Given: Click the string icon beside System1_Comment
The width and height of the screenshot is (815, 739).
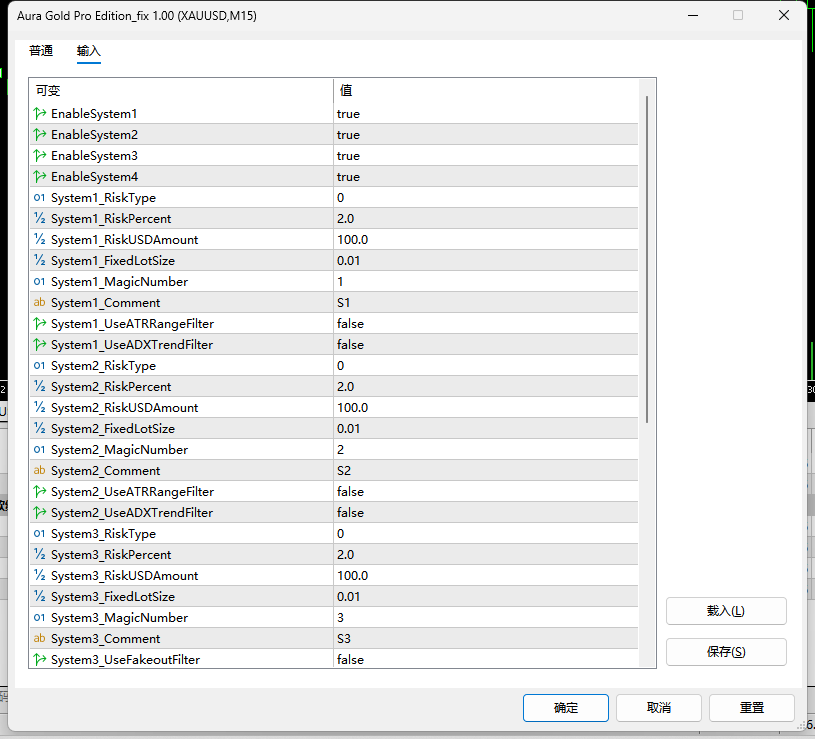Looking at the screenshot, I should pos(40,302).
